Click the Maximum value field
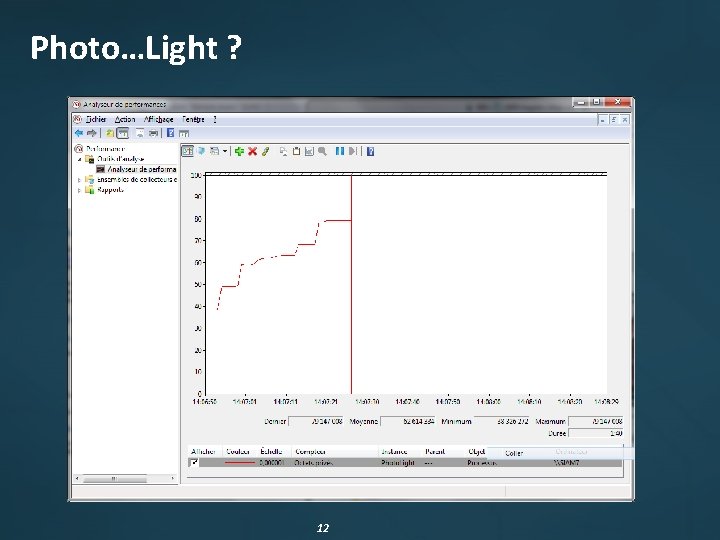The image size is (720, 540). point(596,421)
